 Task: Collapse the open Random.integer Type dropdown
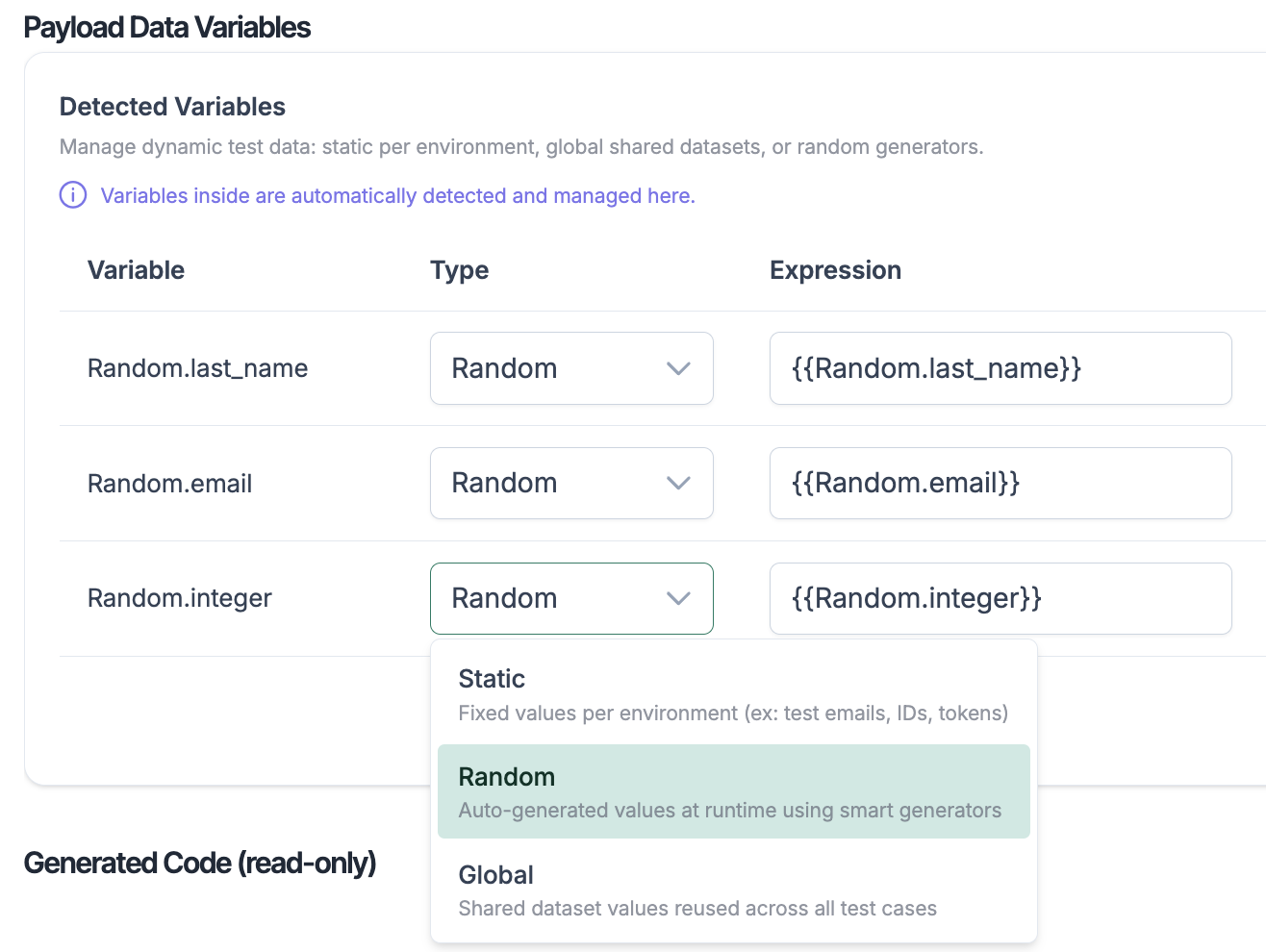[x=570, y=598]
